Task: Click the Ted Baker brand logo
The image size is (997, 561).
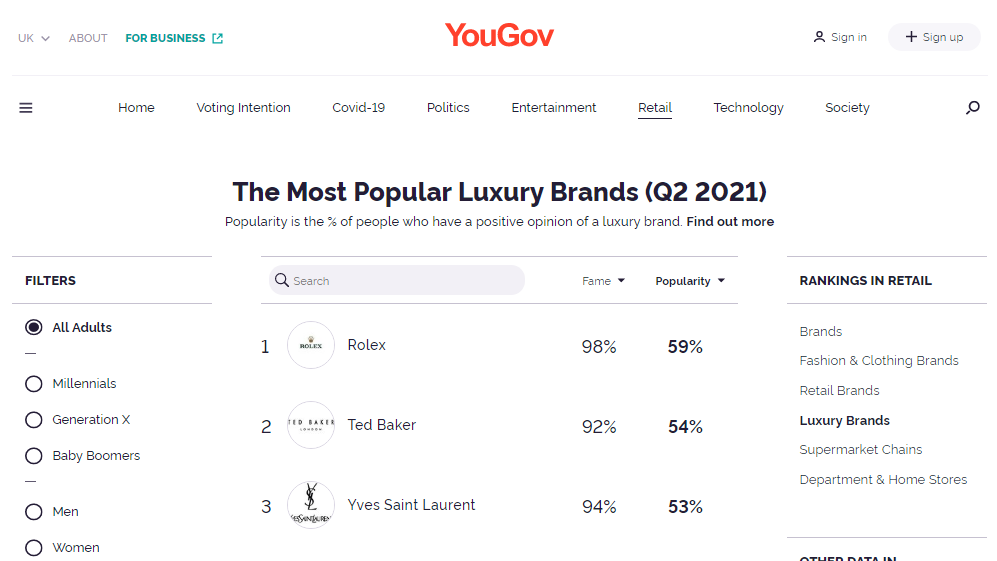Action: (311, 425)
